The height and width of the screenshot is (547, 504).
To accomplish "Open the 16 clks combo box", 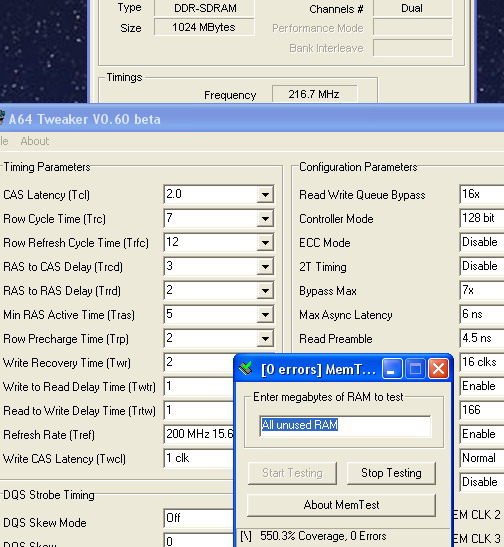I will click(482, 362).
